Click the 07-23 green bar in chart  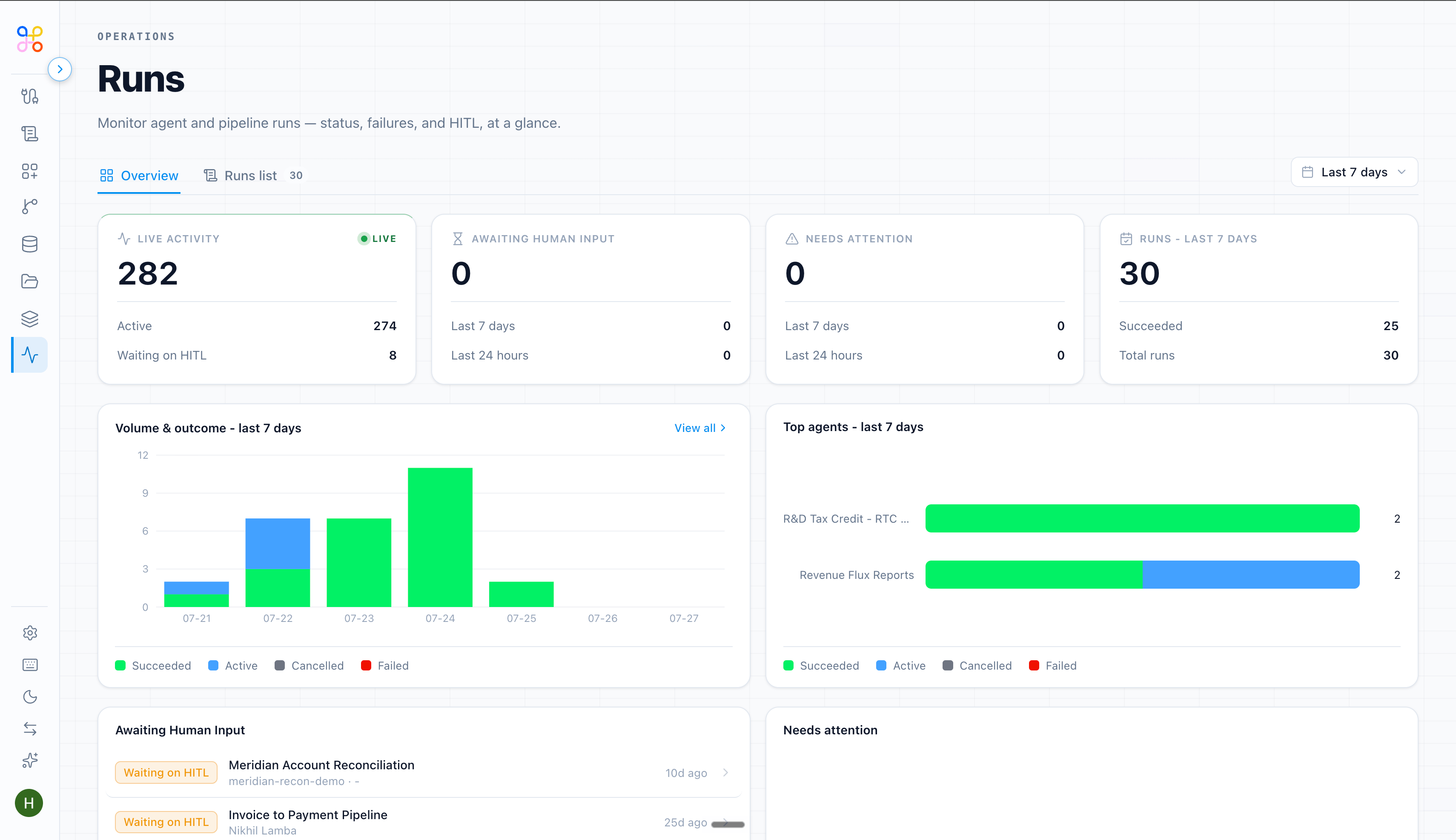point(358,563)
